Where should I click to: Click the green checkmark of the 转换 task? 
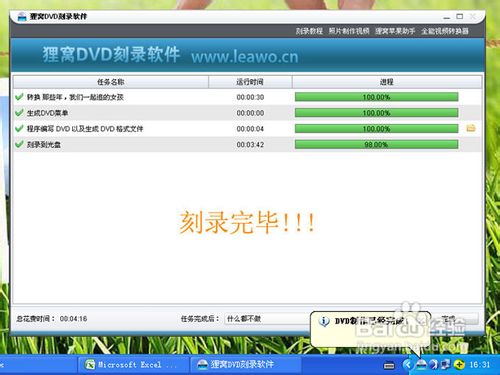click(x=19, y=97)
